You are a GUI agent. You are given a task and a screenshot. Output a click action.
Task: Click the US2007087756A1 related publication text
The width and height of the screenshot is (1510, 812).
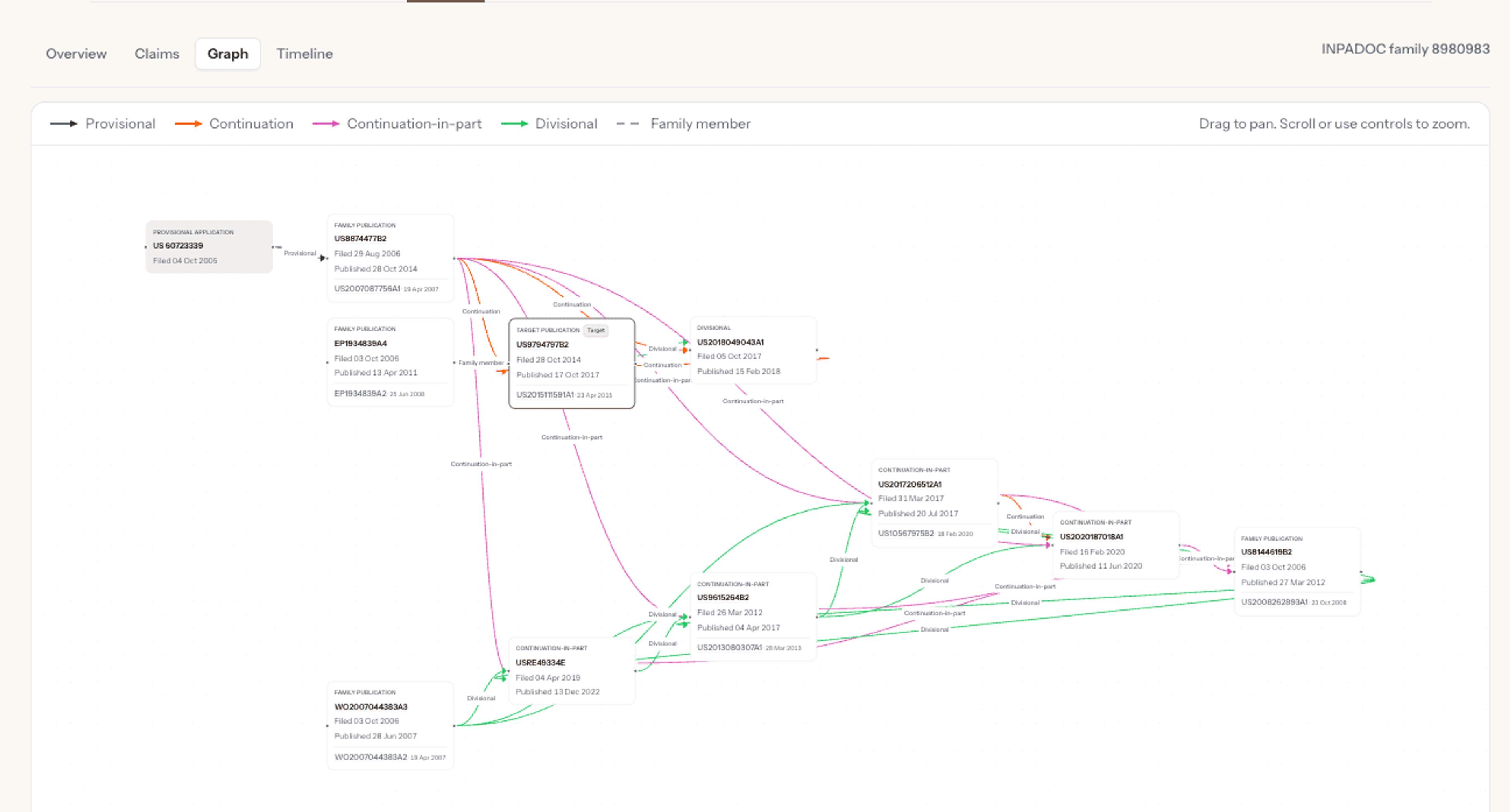[x=367, y=289]
